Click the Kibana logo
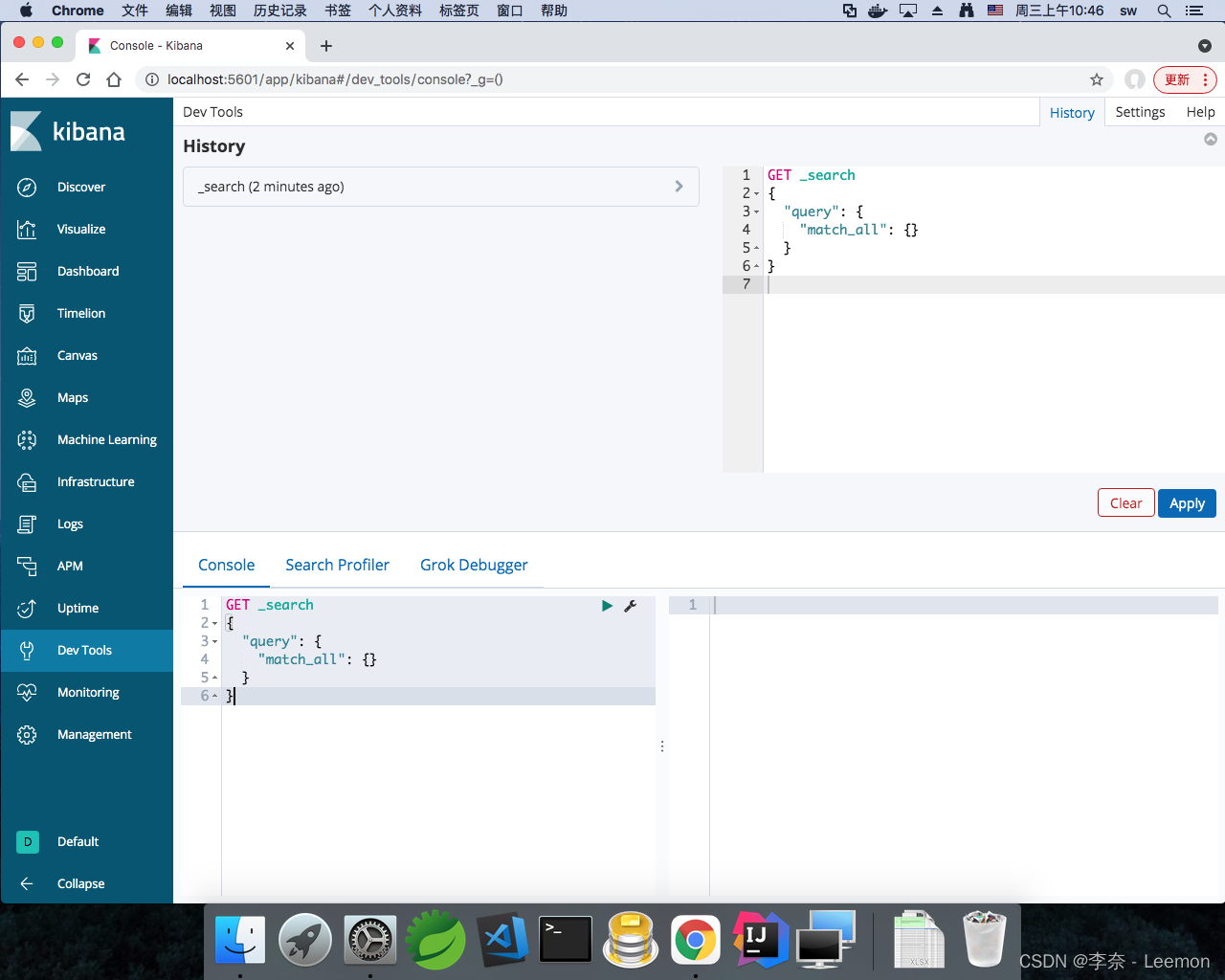Viewport: 1225px width, 980px height. pos(68,131)
